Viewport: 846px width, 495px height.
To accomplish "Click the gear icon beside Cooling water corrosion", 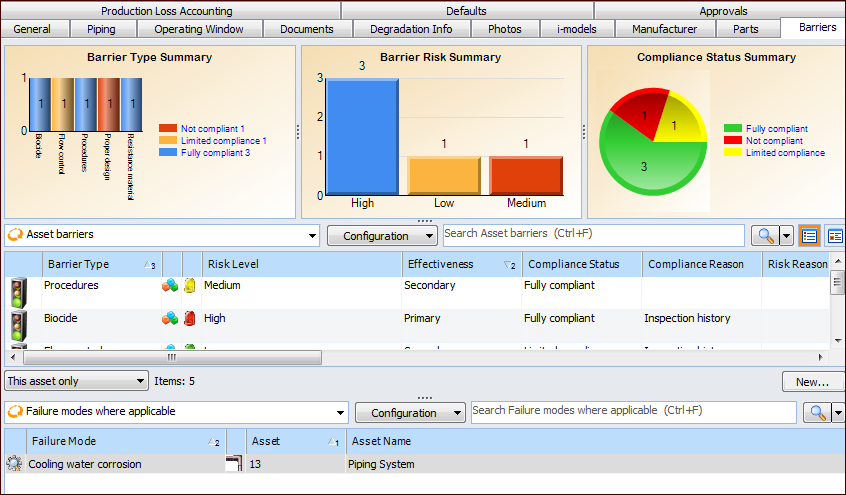I will click(14, 464).
